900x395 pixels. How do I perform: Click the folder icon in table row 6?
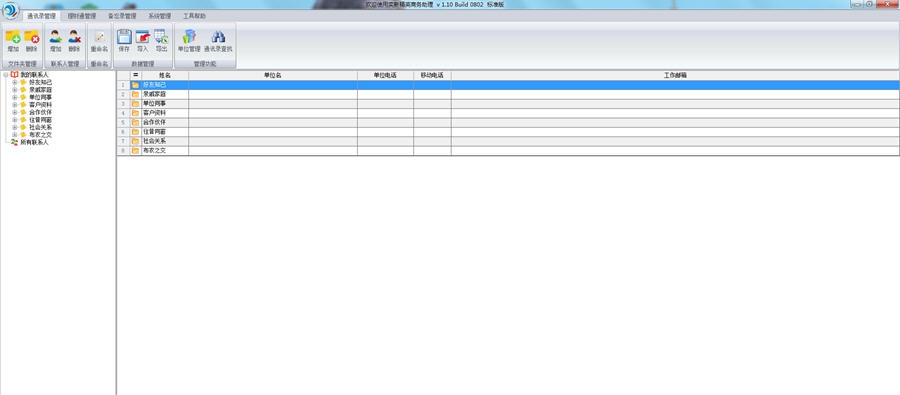coord(135,131)
